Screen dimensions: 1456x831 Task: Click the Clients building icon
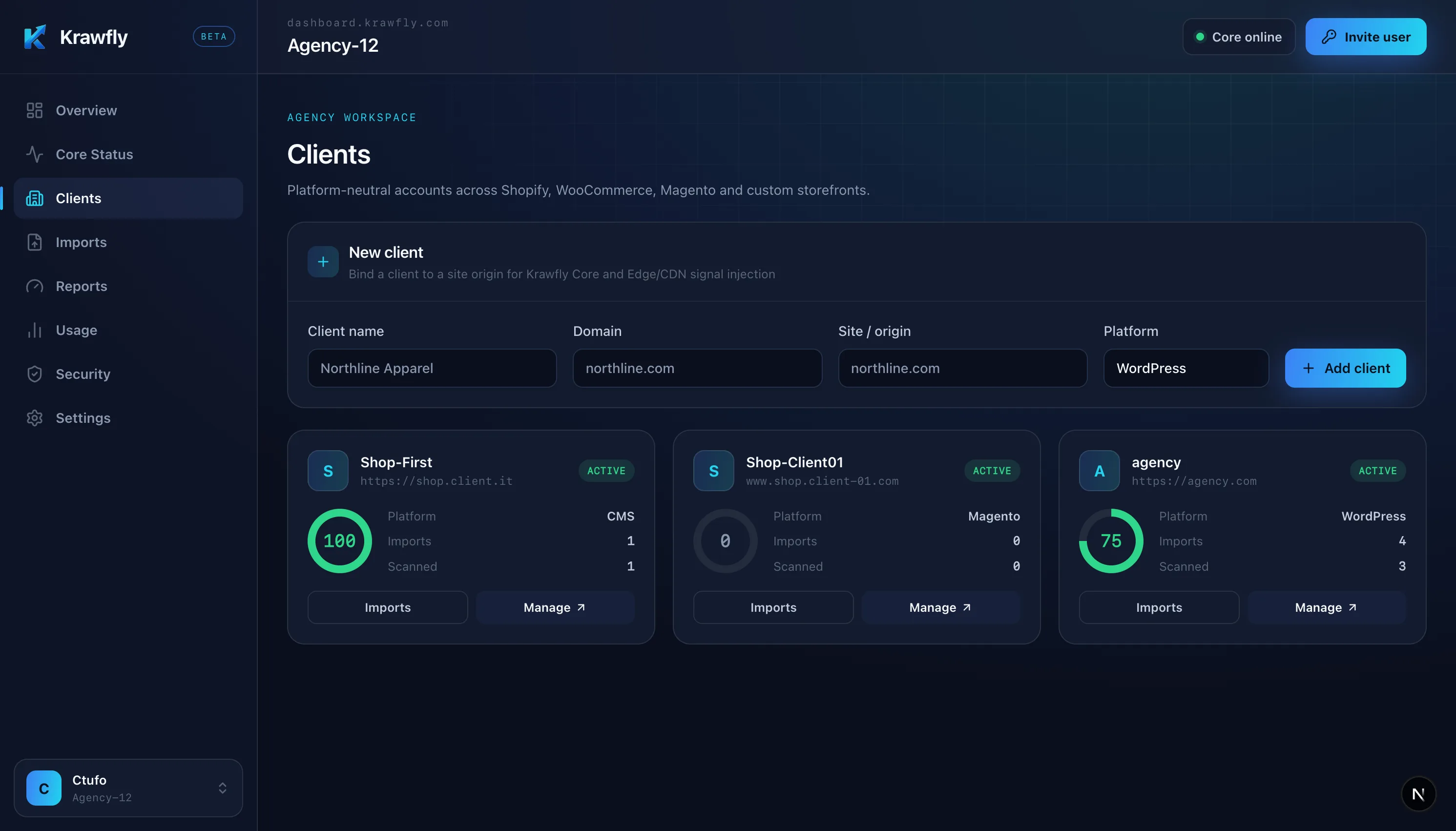pyautogui.click(x=35, y=198)
